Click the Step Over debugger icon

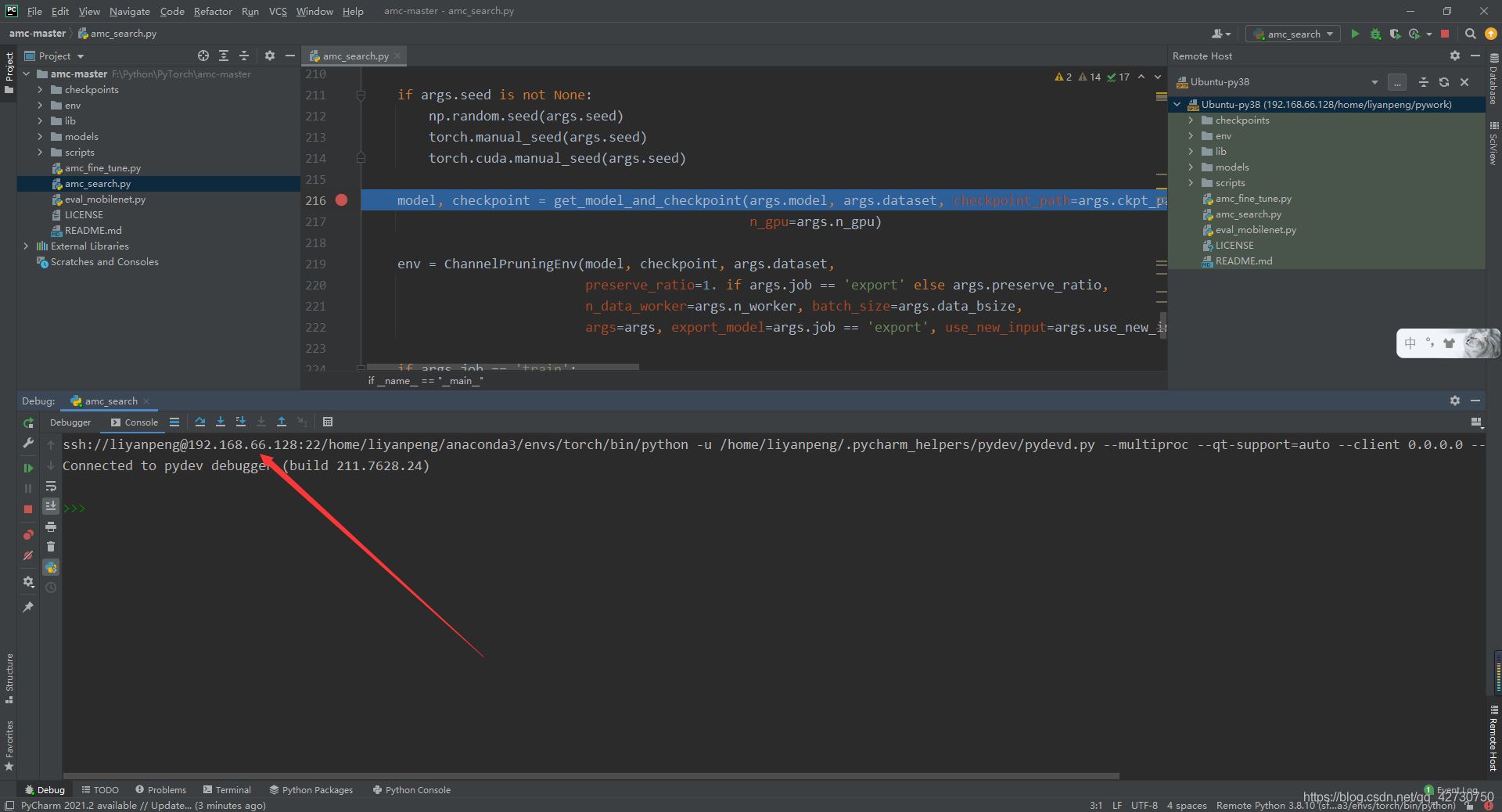[x=200, y=422]
